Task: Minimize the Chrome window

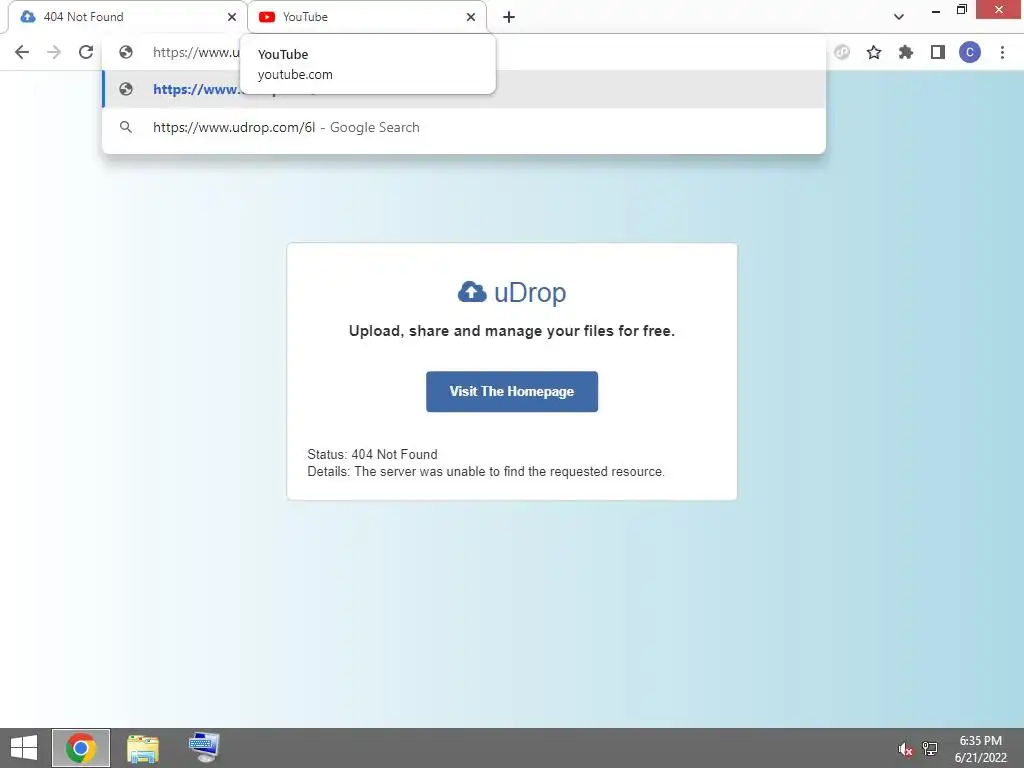Action: point(936,10)
